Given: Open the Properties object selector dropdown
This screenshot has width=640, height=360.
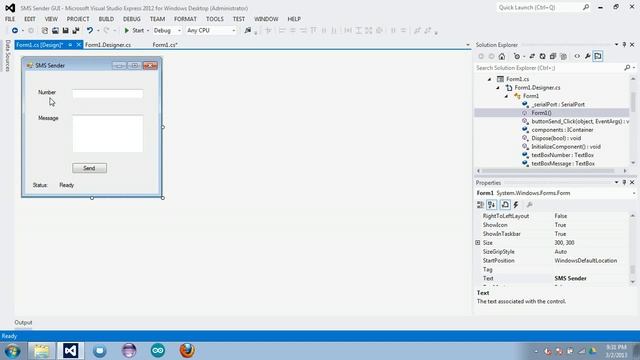Looking at the screenshot, I should 634,193.
